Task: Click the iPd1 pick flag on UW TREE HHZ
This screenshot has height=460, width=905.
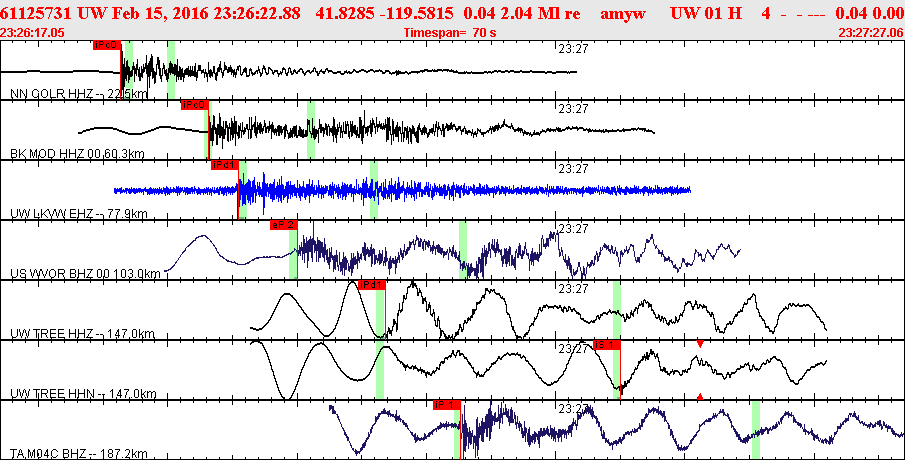Action: pos(371,285)
